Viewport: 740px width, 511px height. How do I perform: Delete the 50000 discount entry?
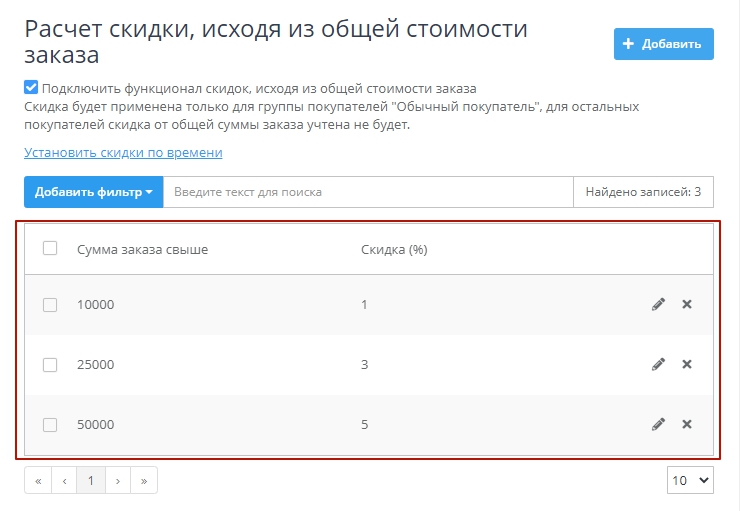(x=687, y=425)
